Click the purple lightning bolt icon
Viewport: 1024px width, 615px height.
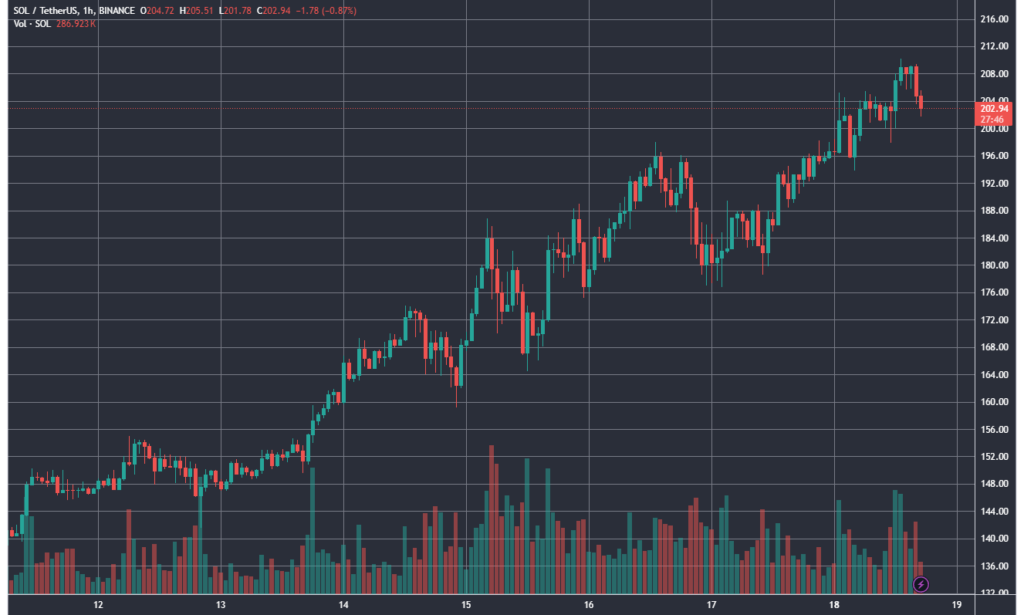pos(922,583)
